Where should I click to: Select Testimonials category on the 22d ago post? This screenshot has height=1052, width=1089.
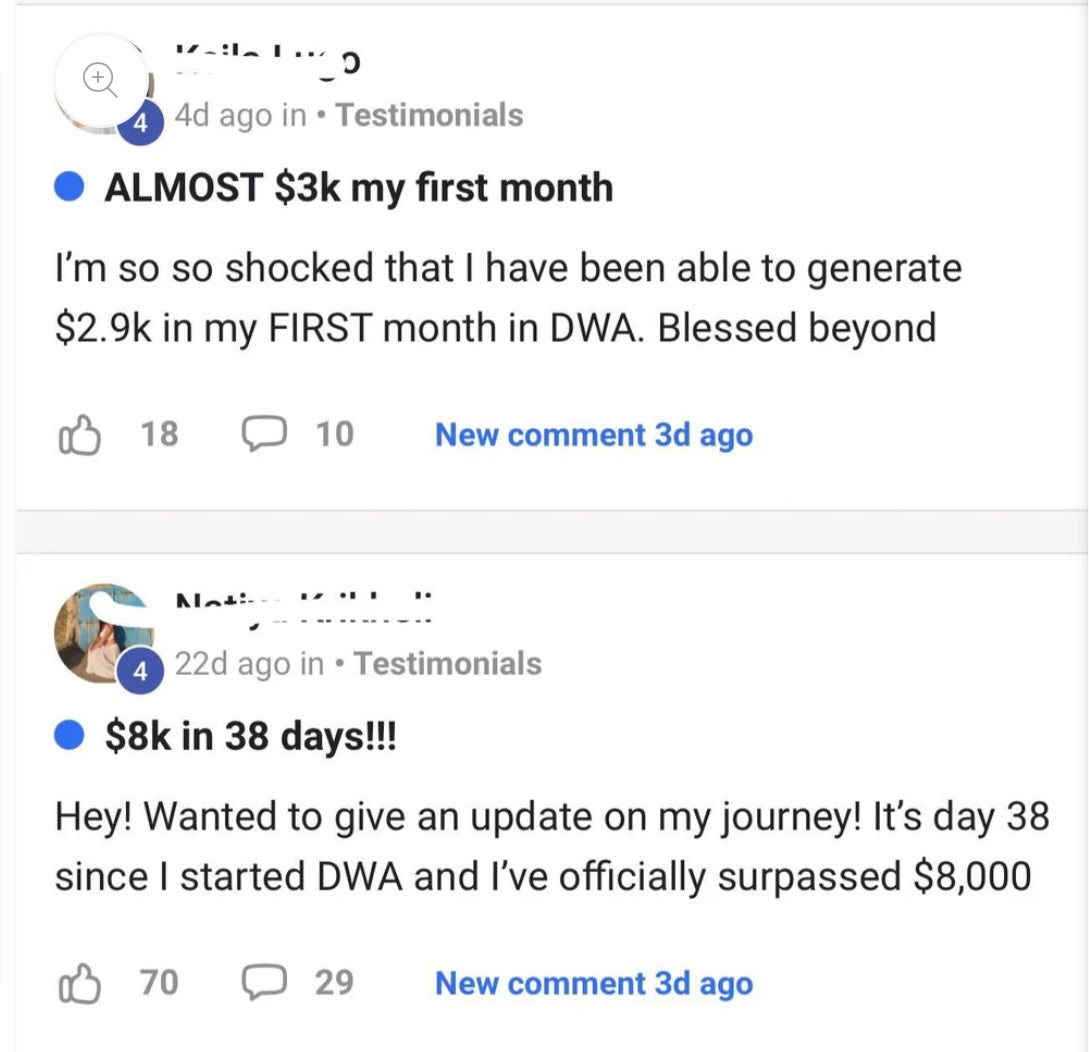pyautogui.click(x=447, y=663)
